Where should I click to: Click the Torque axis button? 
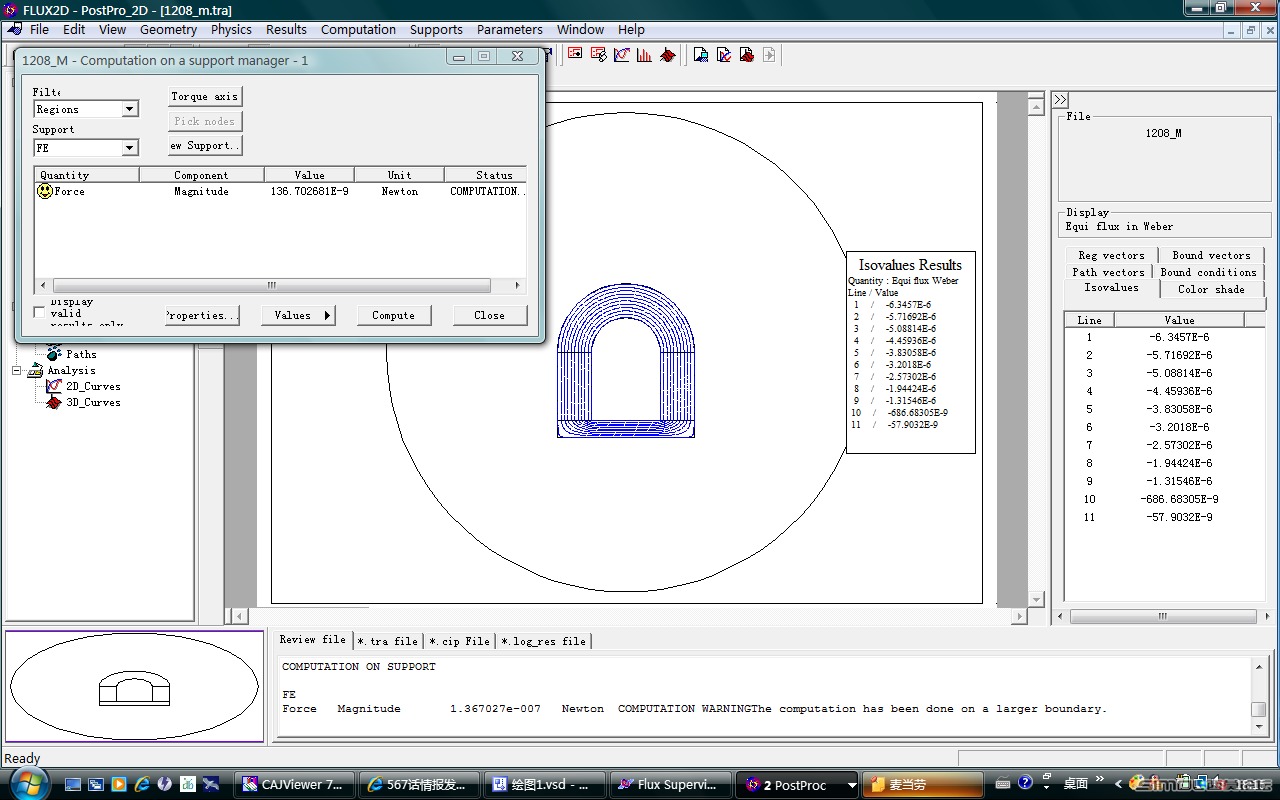(x=205, y=96)
